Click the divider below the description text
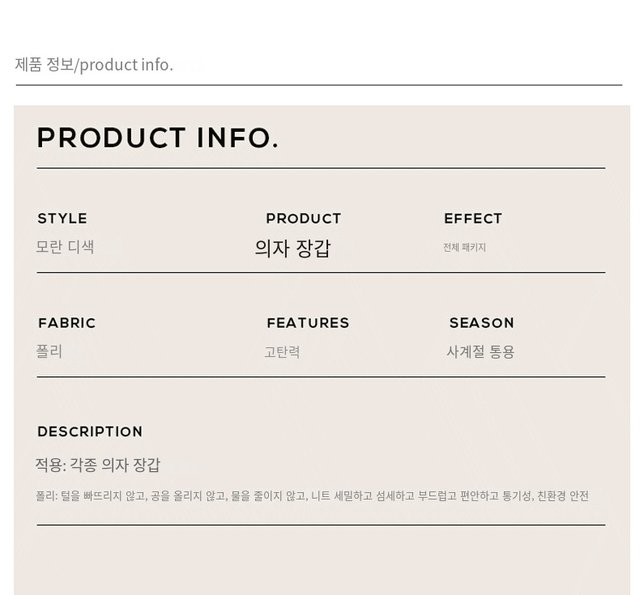This screenshot has width=640, height=595. [321, 525]
